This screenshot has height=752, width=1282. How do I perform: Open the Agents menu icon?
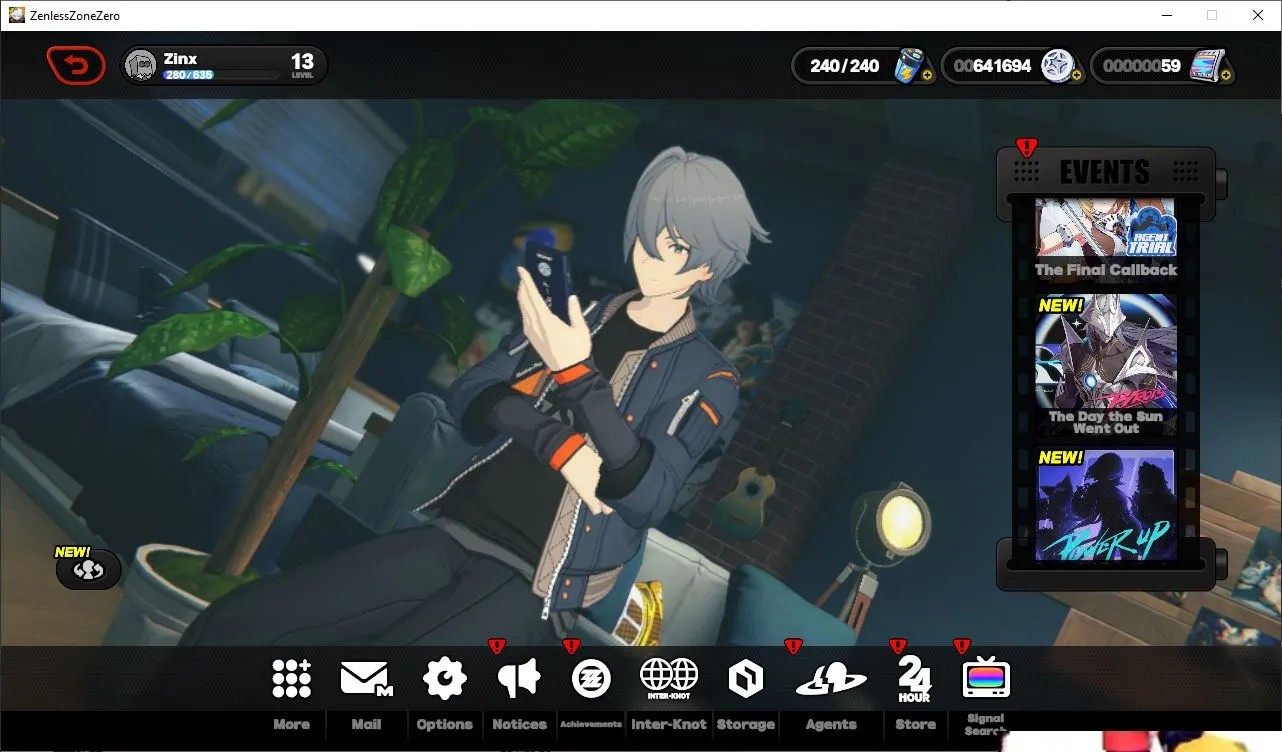[x=831, y=680]
